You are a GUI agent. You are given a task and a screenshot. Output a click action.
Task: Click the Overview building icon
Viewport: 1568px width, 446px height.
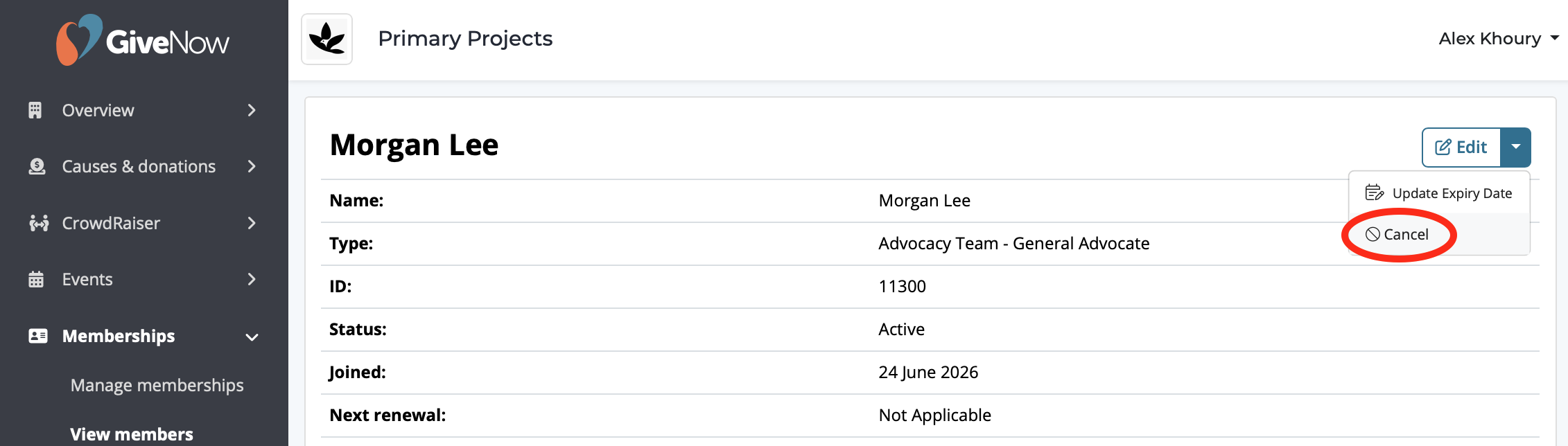click(35, 110)
